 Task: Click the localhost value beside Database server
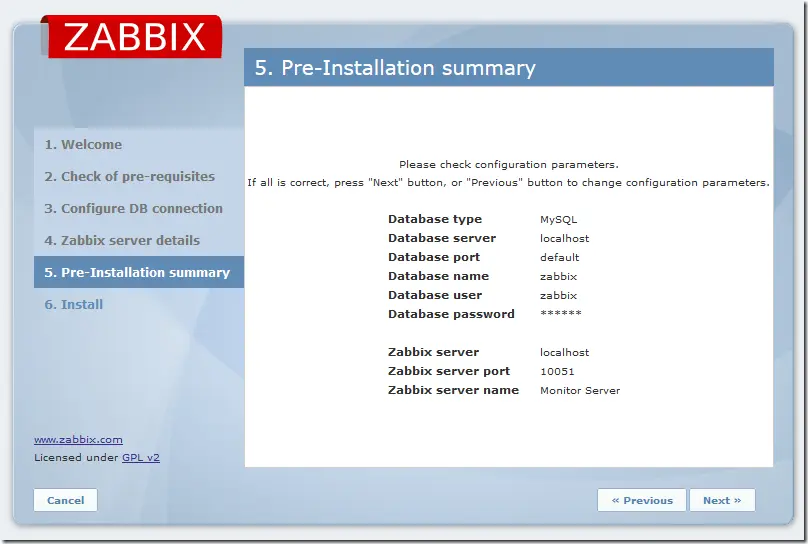point(564,239)
